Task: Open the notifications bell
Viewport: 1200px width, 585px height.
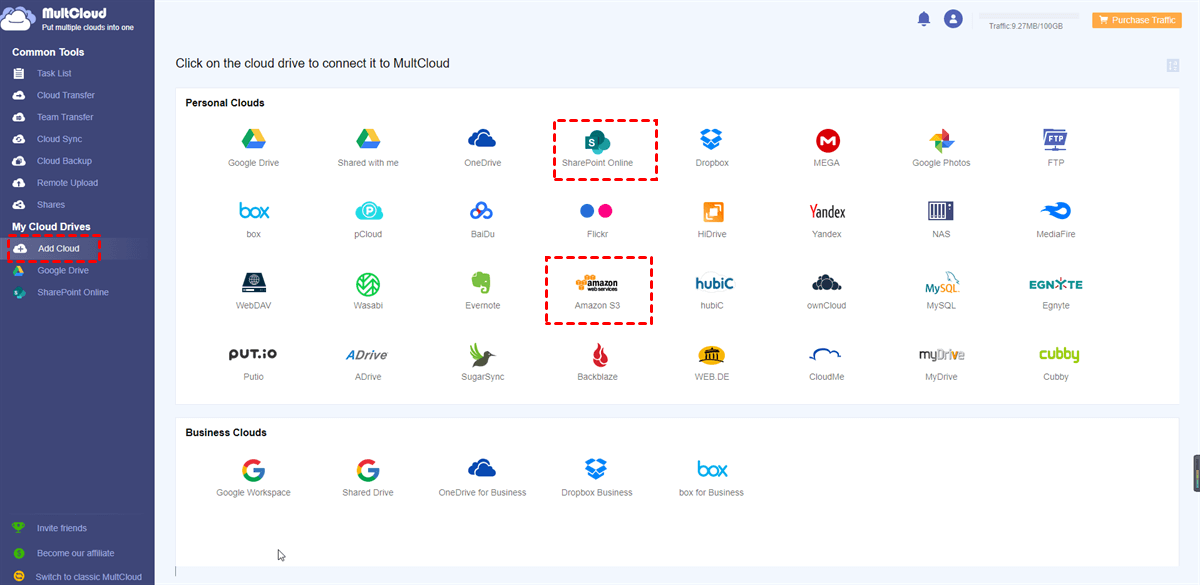Action: (924, 19)
